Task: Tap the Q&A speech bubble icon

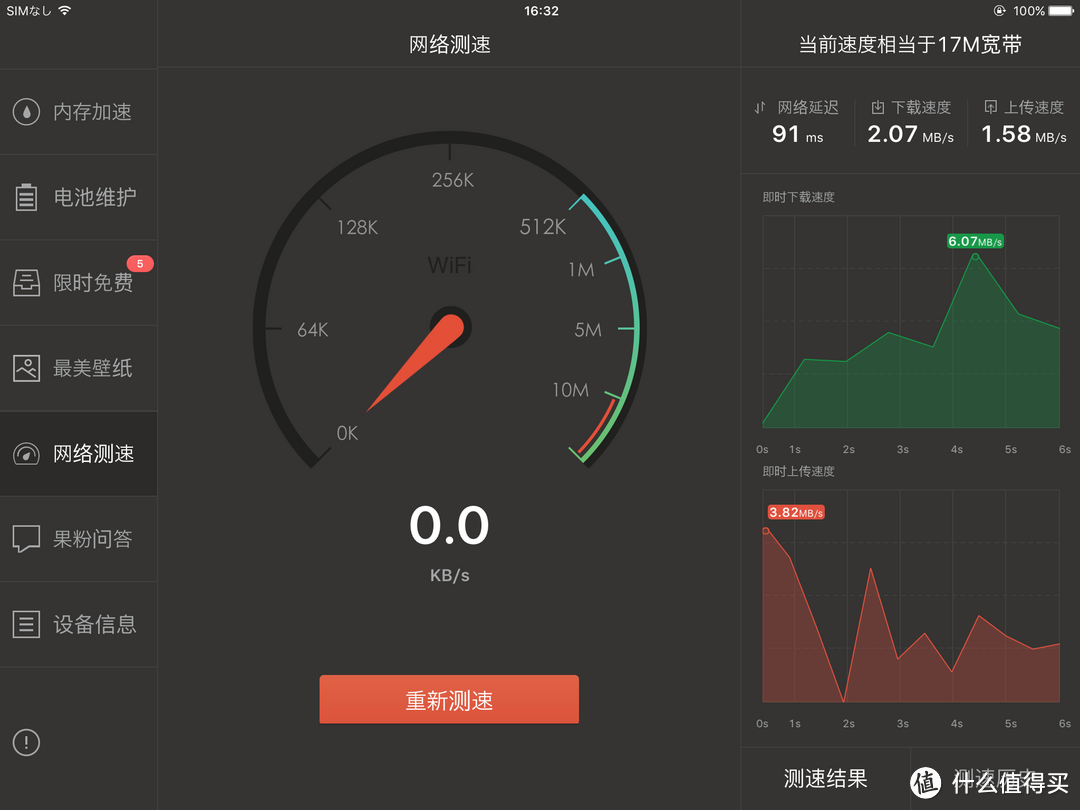Action: pos(26,539)
